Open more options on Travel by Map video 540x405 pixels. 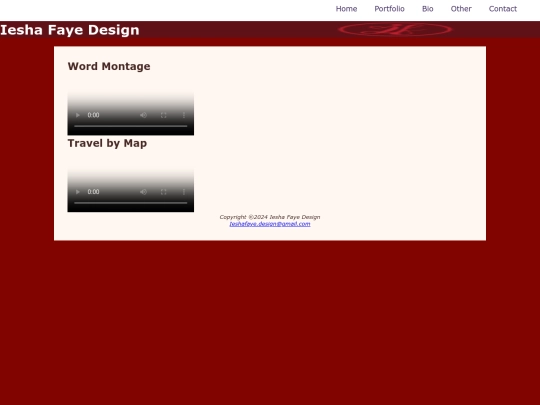[184, 192]
